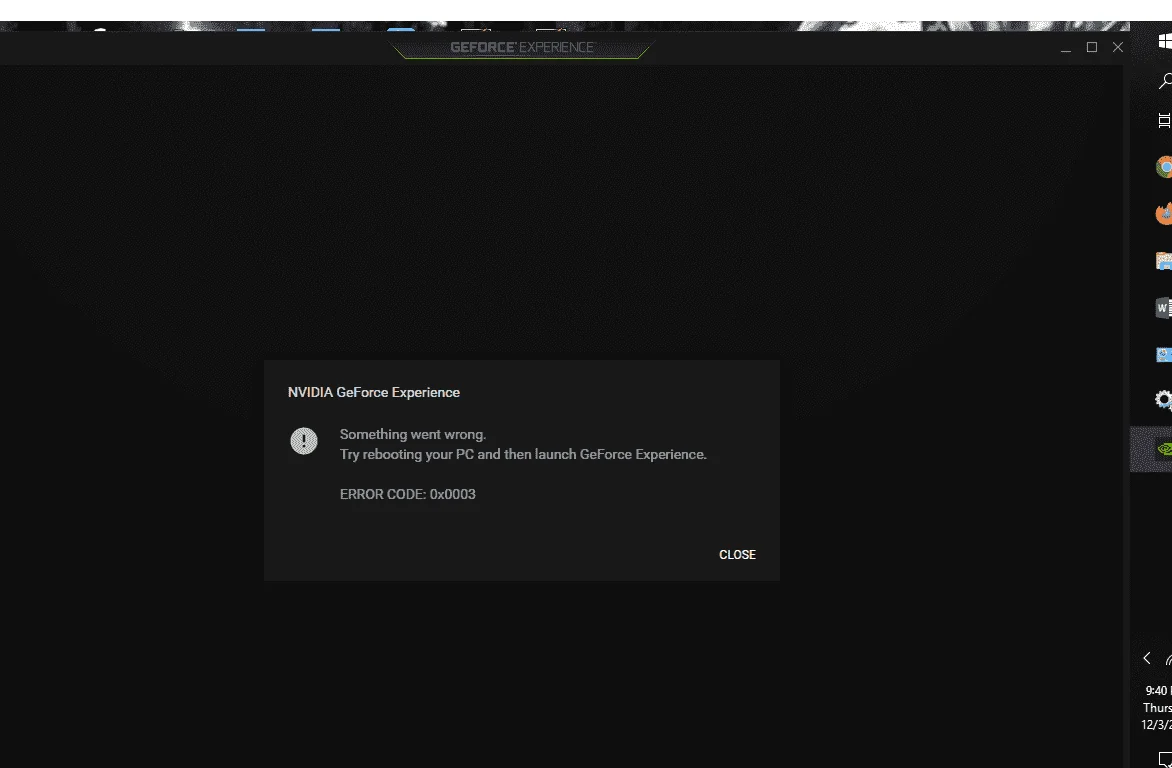
Task: Maximize the GeForce Experience window
Action: [x=1092, y=47]
